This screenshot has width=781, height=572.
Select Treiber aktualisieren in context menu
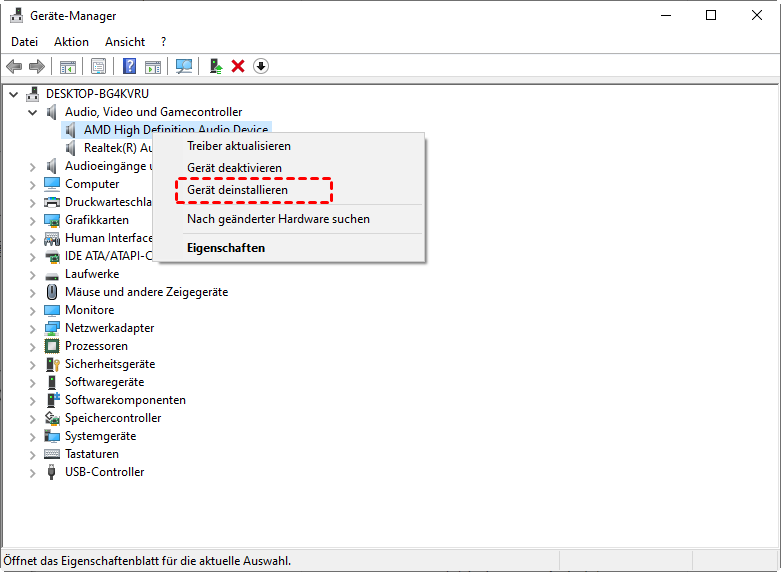coord(239,146)
